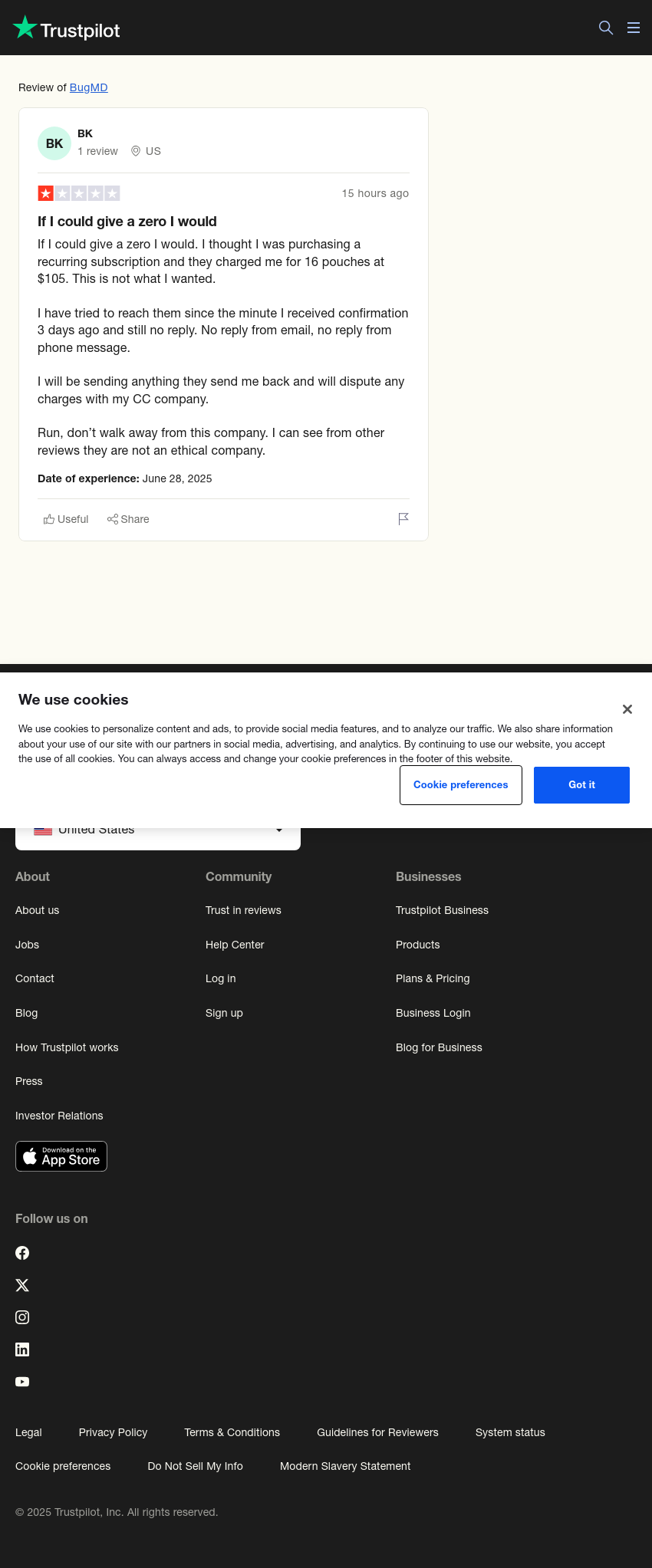The width and height of the screenshot is (652, 1568).
Task: Open System status link
Action: (x=510, y=1432)
